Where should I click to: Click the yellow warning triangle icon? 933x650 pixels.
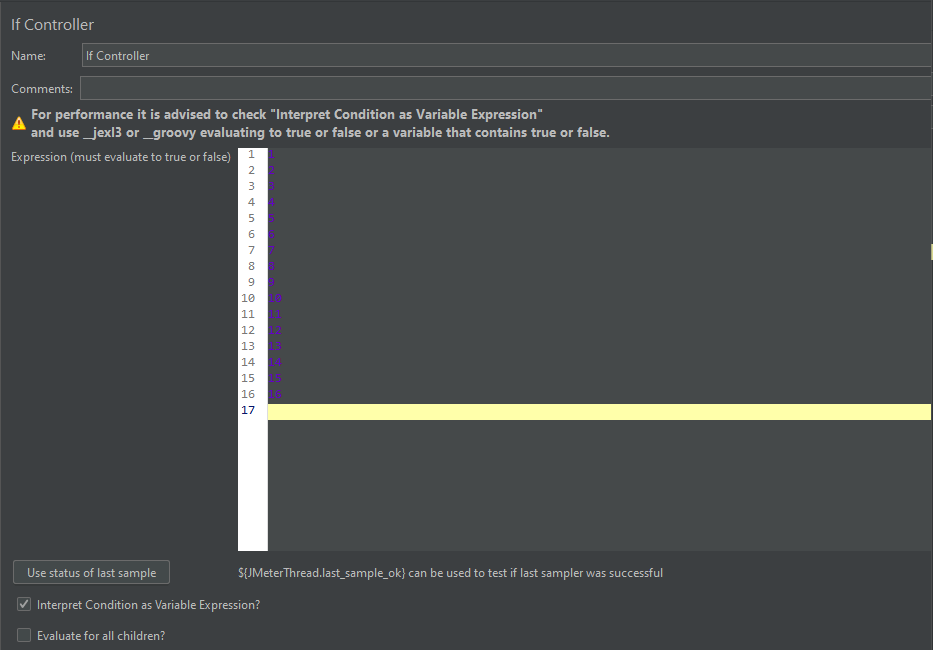(19, 123)
